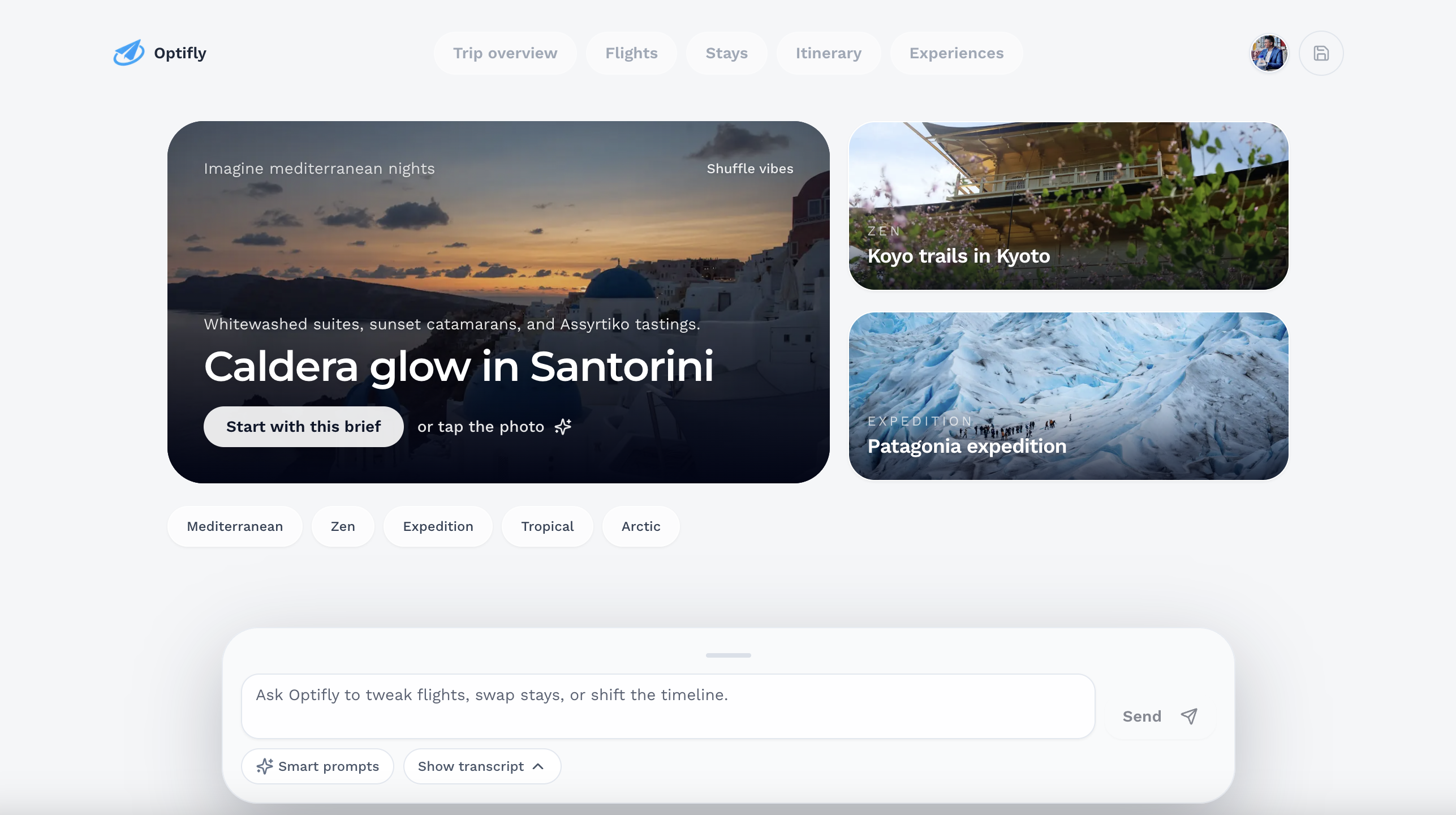The width and height of the screenshot is (1456, 815).
Task: Select the Patagonia expedition card
Action: click(1068, 396)
